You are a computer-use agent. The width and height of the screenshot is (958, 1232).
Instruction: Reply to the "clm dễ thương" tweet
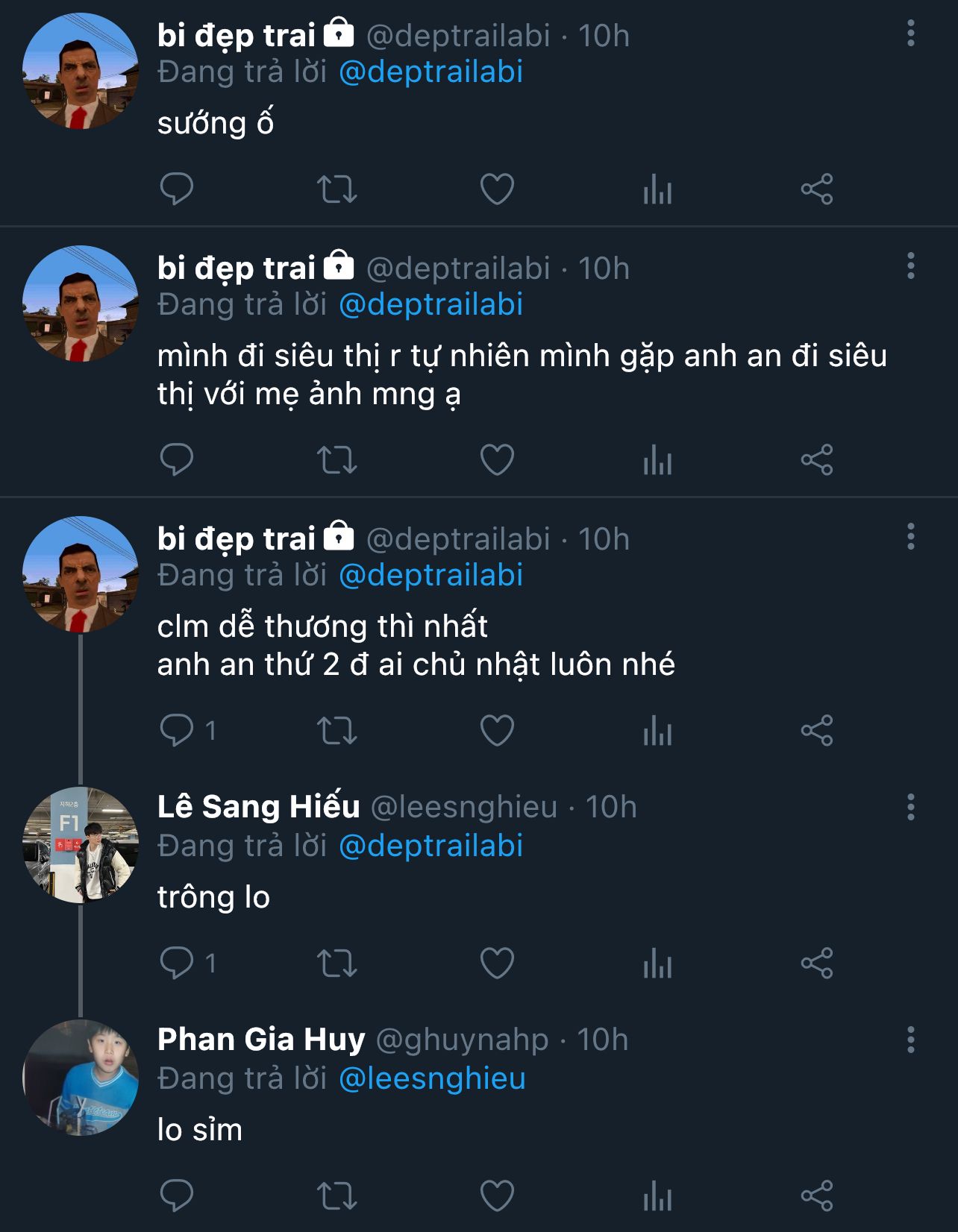coord(177,730)
